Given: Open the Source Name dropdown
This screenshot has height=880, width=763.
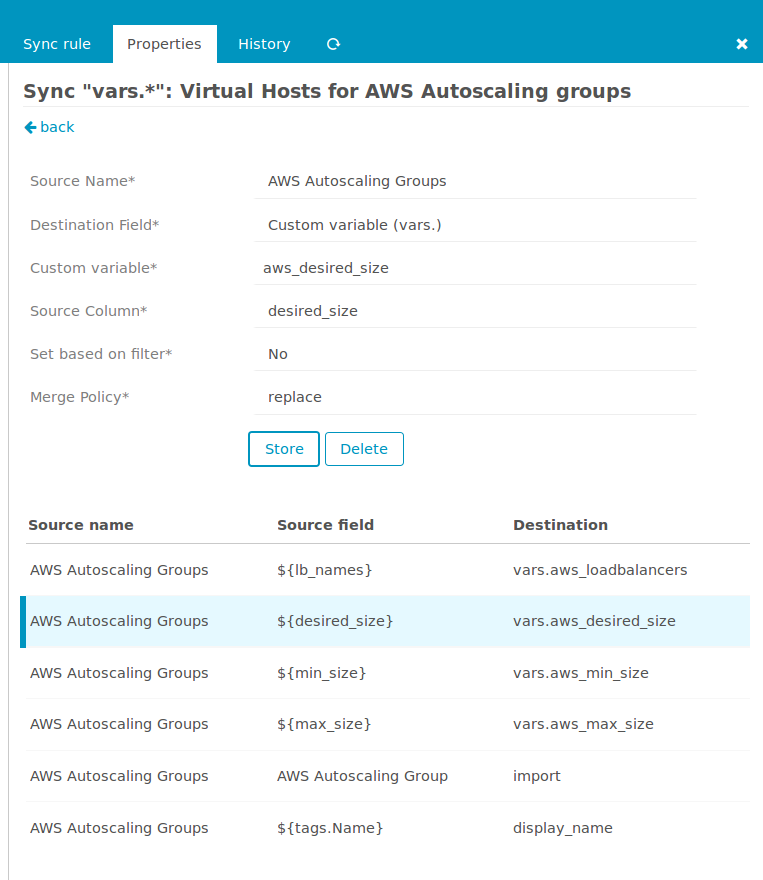Looking at the screenshot, I should 475,181.
